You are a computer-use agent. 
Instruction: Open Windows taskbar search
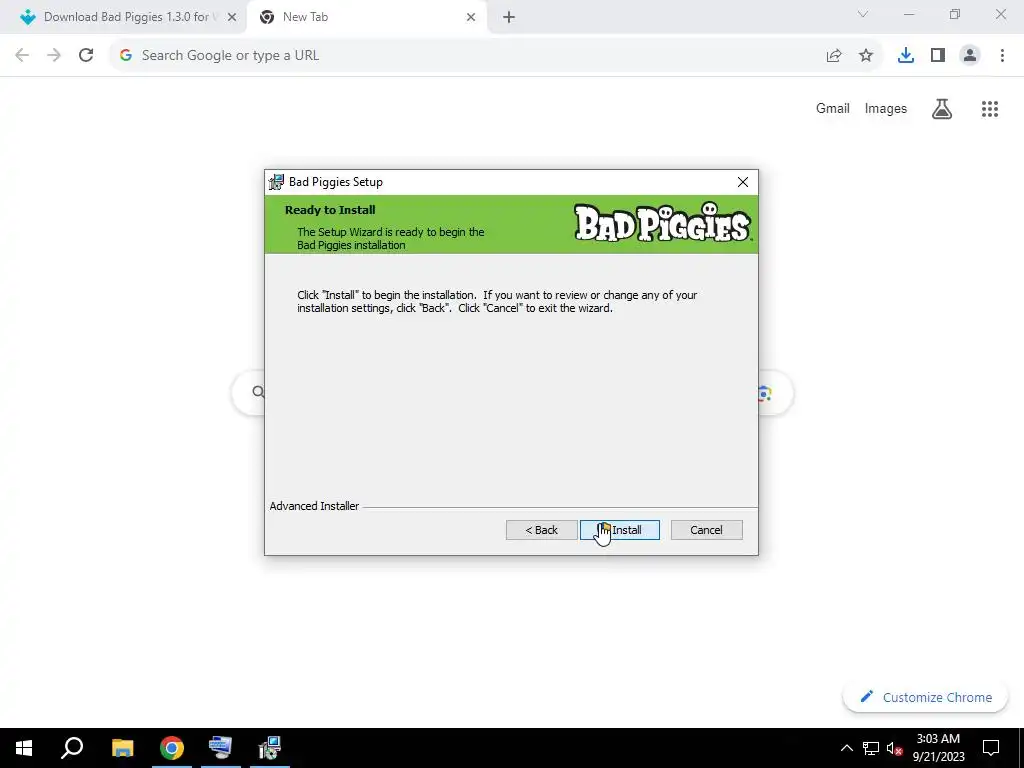pyautogui.click(x=72, y=748)
